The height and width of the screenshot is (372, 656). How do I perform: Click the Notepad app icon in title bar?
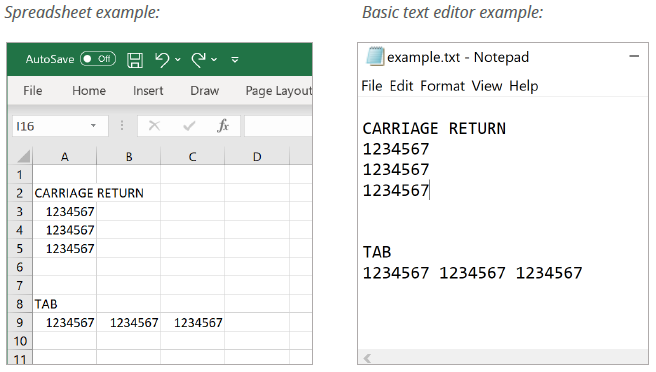(x=375, y=56)
